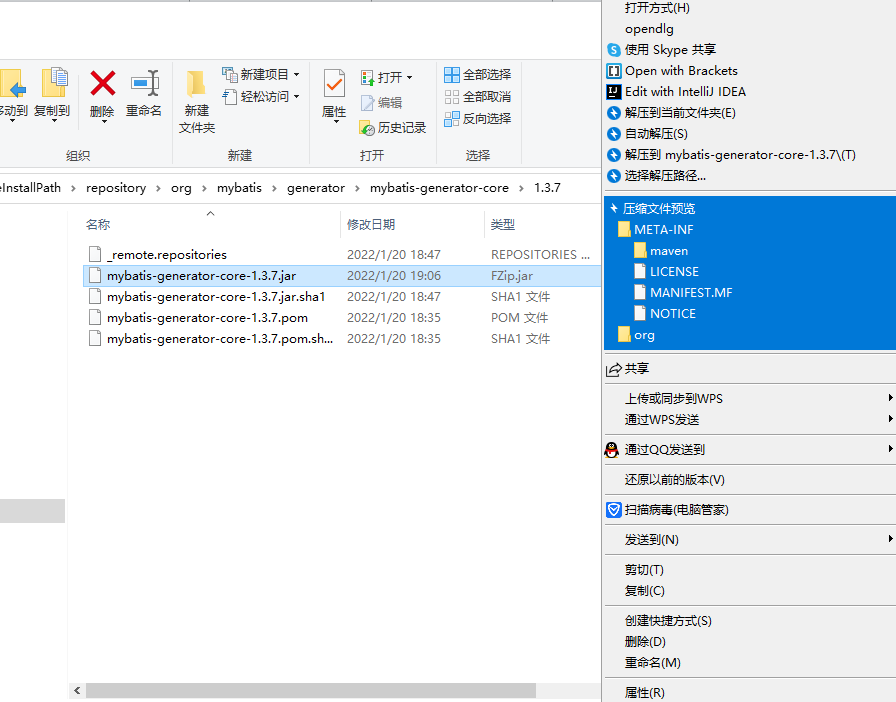Click the Edit (编辑) ribbon item
Screen dimensions: 896x702
pyautogui.click(x=382, y=103)
